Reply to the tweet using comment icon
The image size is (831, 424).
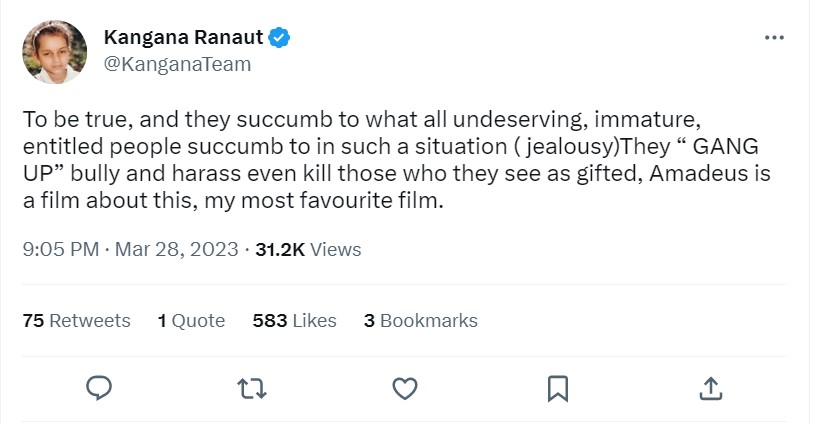pyautogui.click(x=98, y=387)
